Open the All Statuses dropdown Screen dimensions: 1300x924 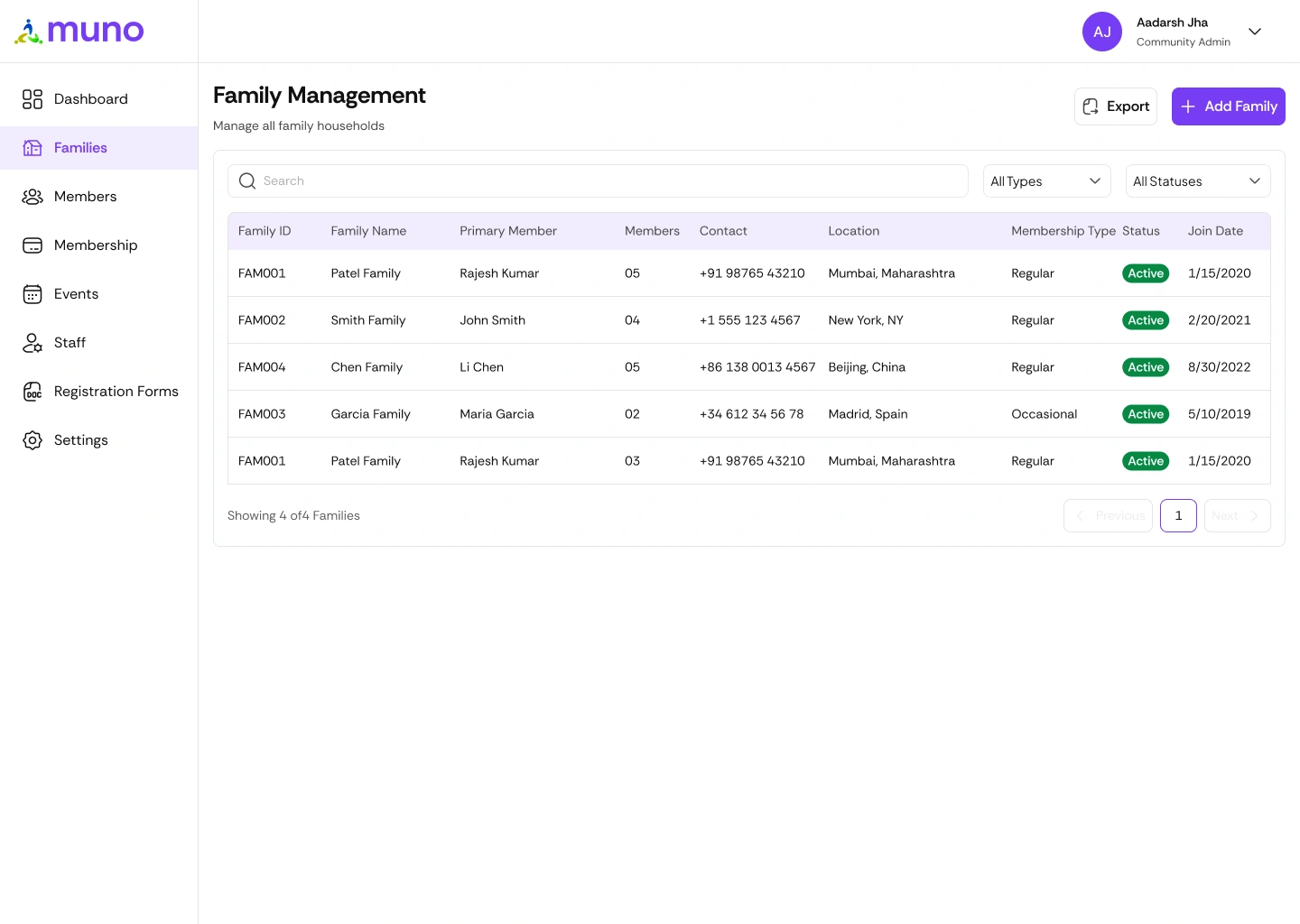pyautogui.click(x=1198, y=181)
